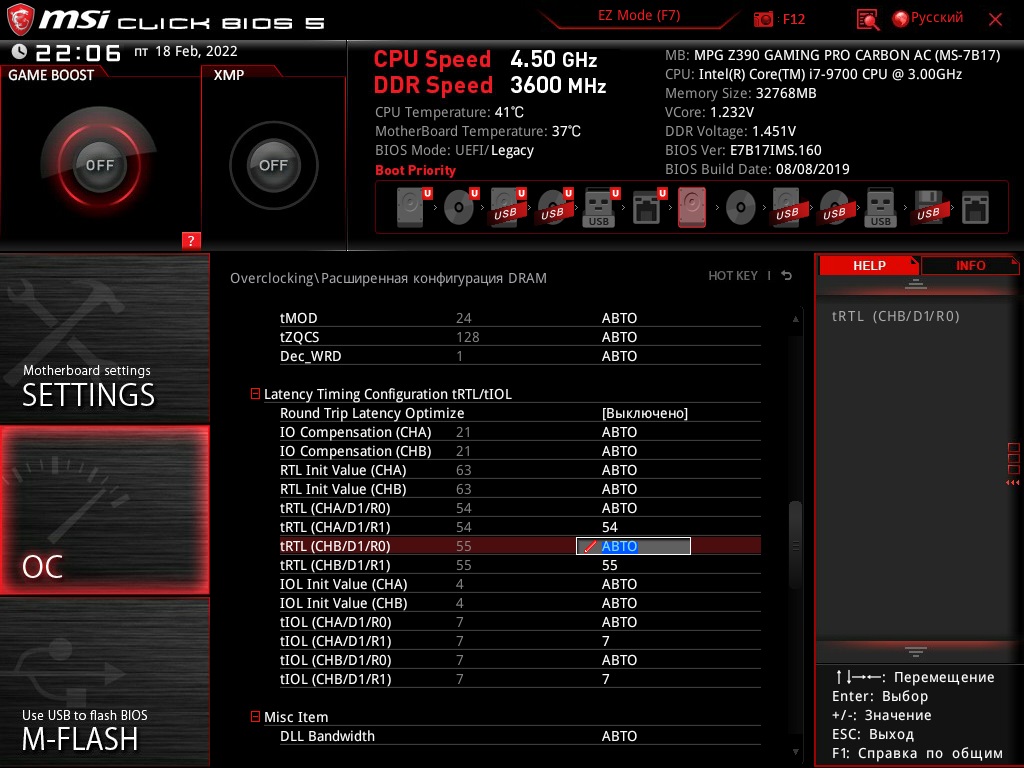Select UEFI USB CD/DVD boot icon
The height and width of the screenshot is (768, 1024).
point(554,207)
